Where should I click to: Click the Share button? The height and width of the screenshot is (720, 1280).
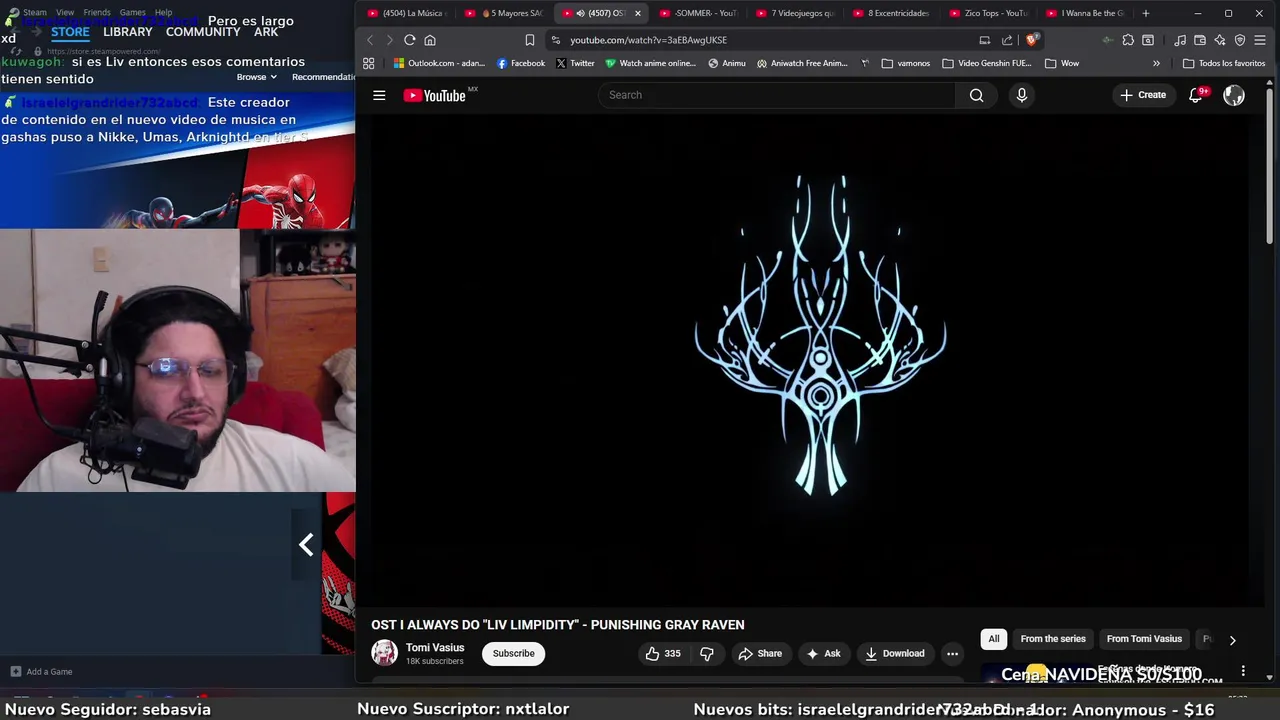760,653
